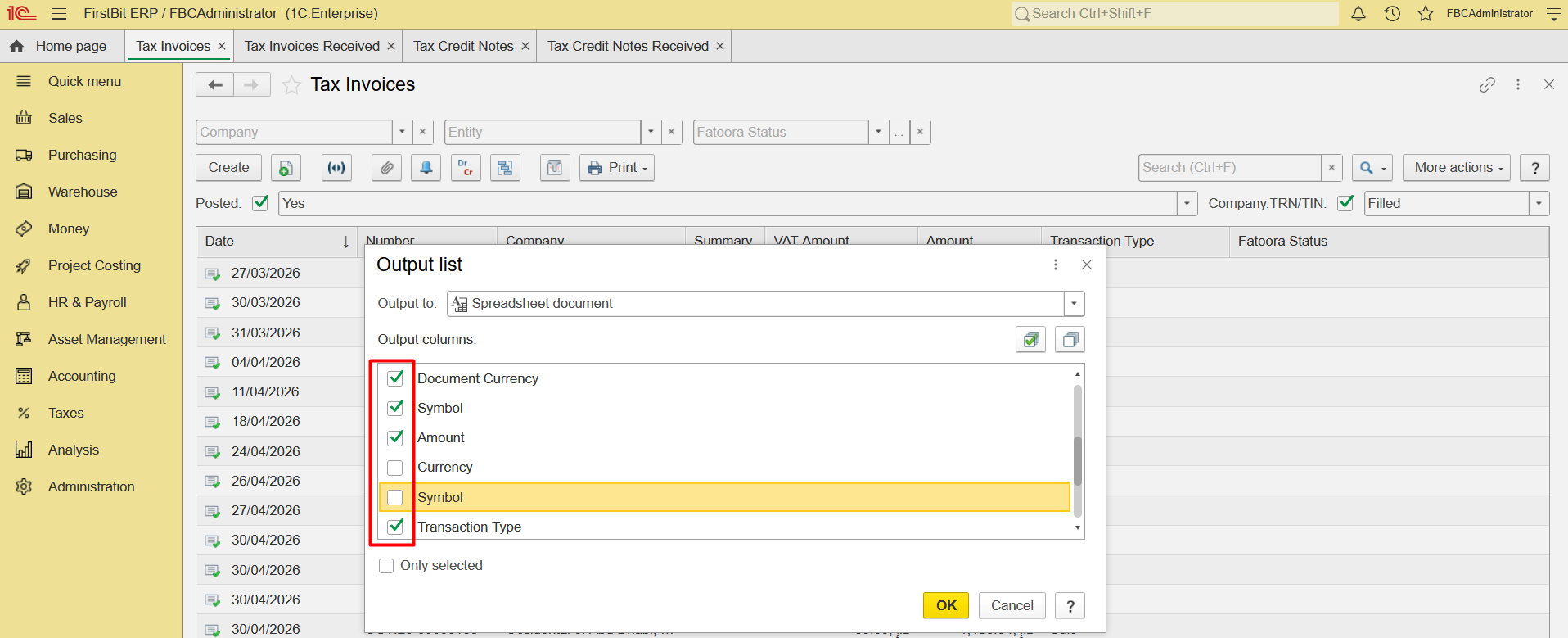Switch to Tax Credit Notes Received tab
1568x638 pixels.
tap(628, 47)
